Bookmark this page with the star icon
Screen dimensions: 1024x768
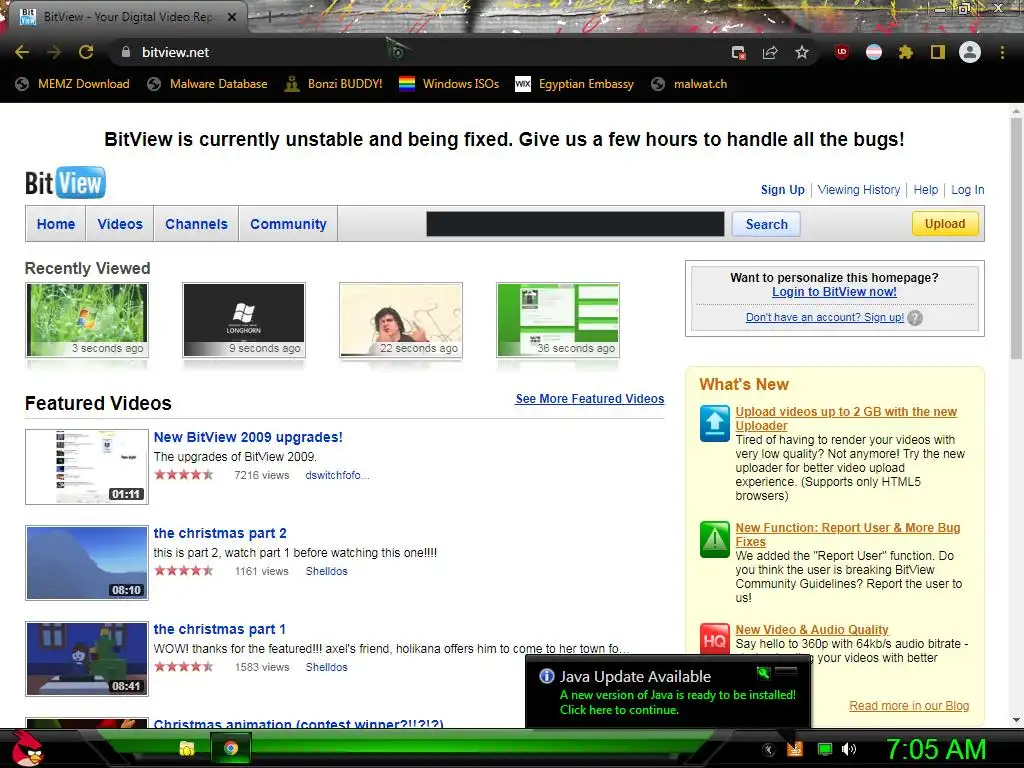coord(802,52)
